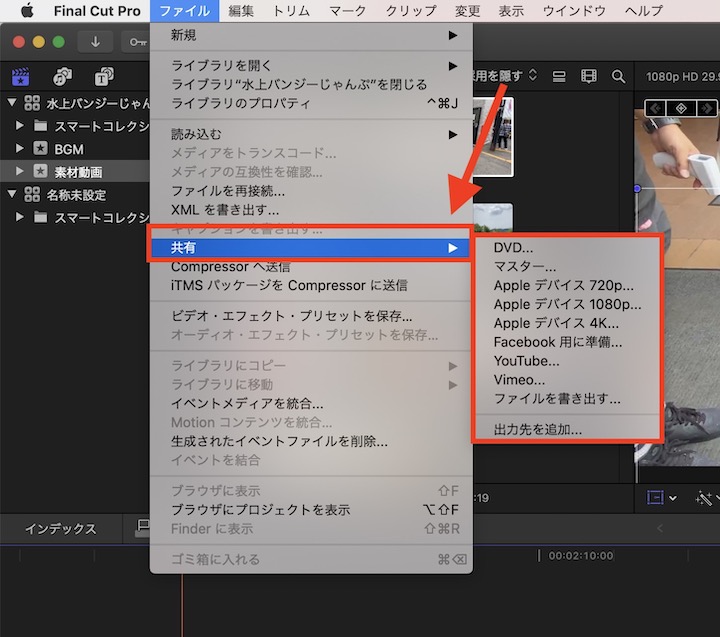
Task: Open the Final Cut Pro application menu
Action: coord(97,11)
